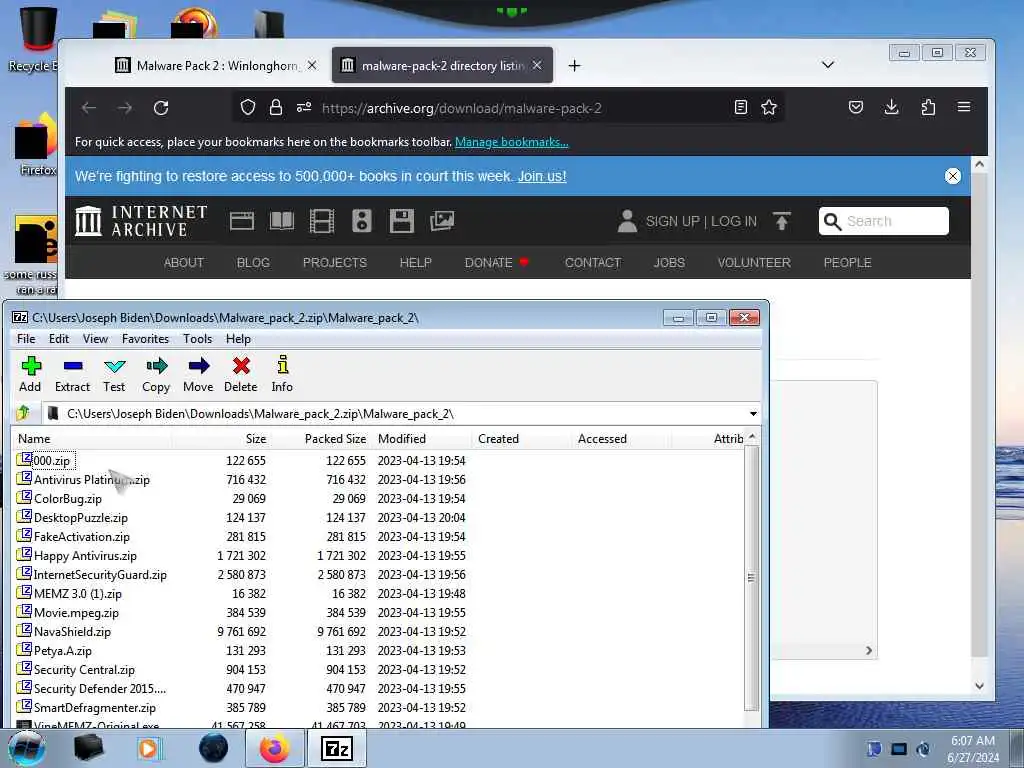Click the Move tool in 7-Zip toolbar
Image resolution: width=1024 pixels, height=768 pixels.
tap(198, 374)
